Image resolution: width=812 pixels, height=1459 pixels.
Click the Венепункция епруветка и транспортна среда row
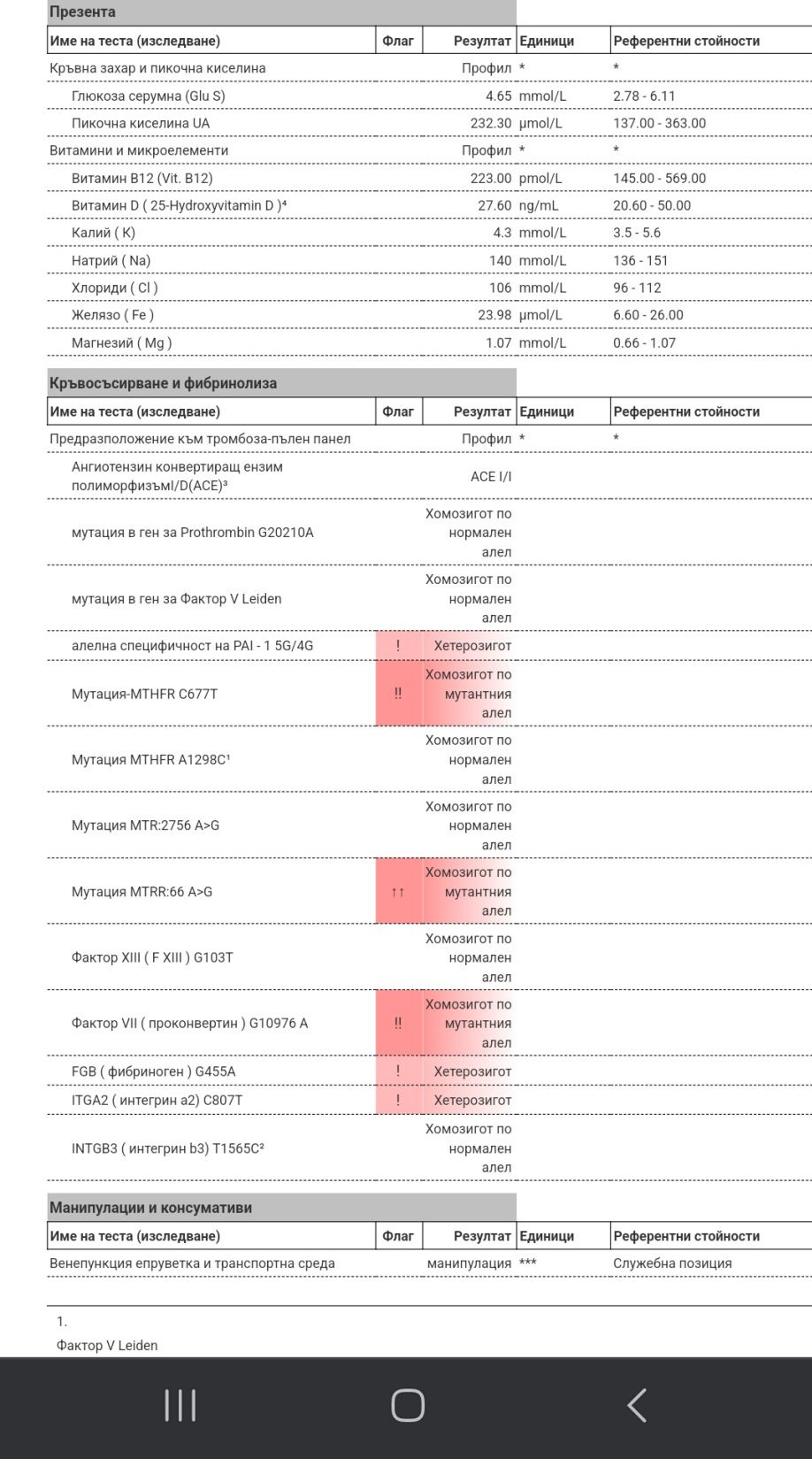(x=429, y=1263)
